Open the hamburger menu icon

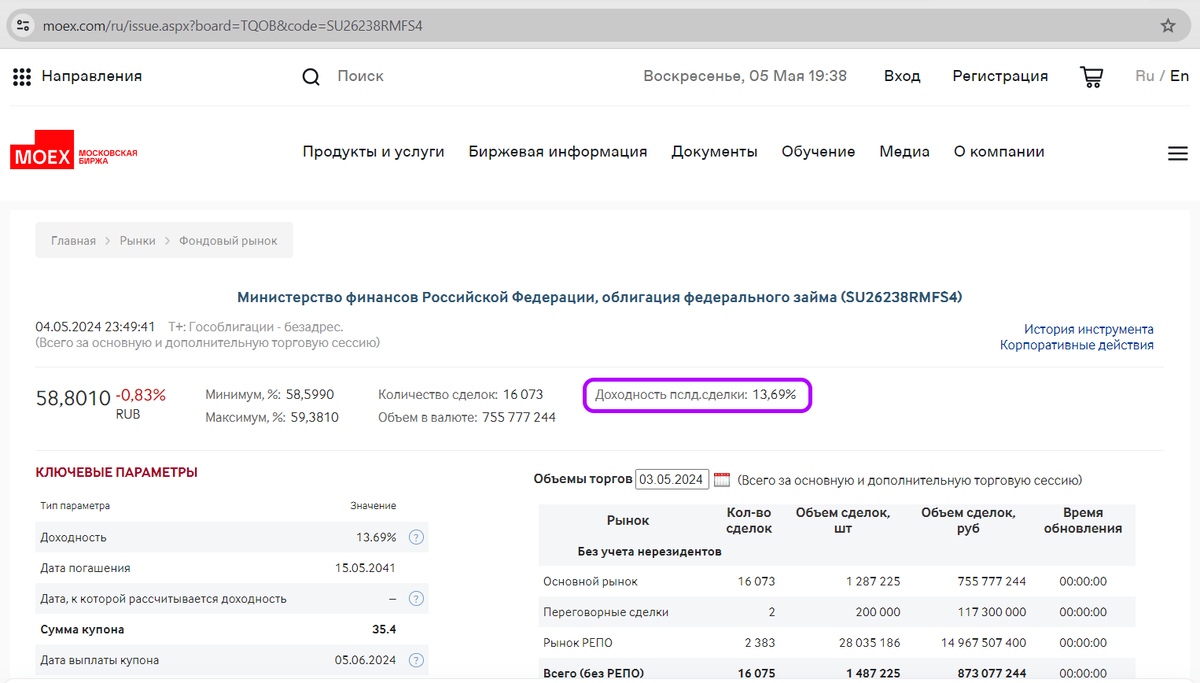coord(1177,152)
